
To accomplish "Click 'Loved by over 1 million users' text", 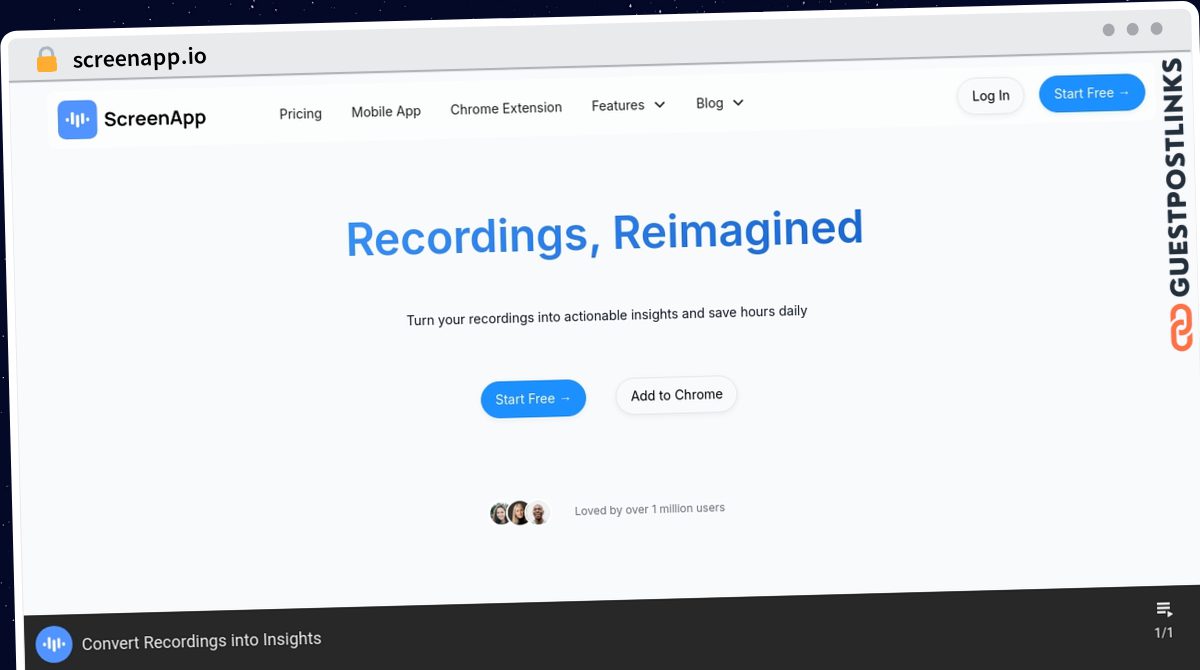I will tap(650, 509).
